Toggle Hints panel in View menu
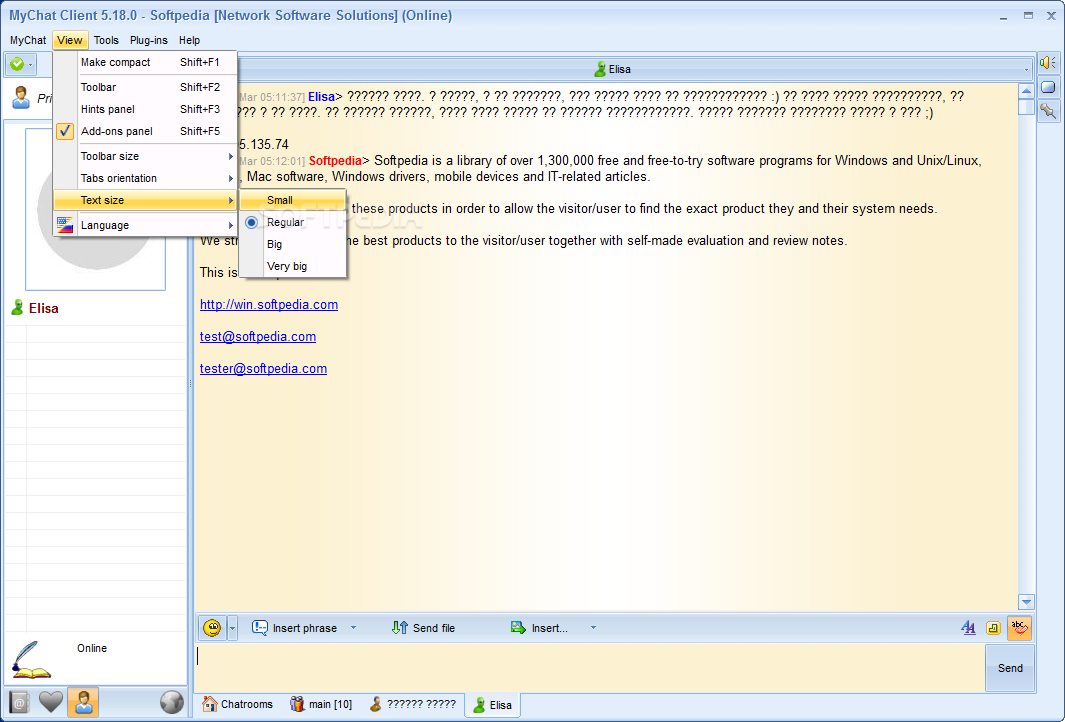The height and width of the screenshot is (722, 1065). (x=145, y=109)
